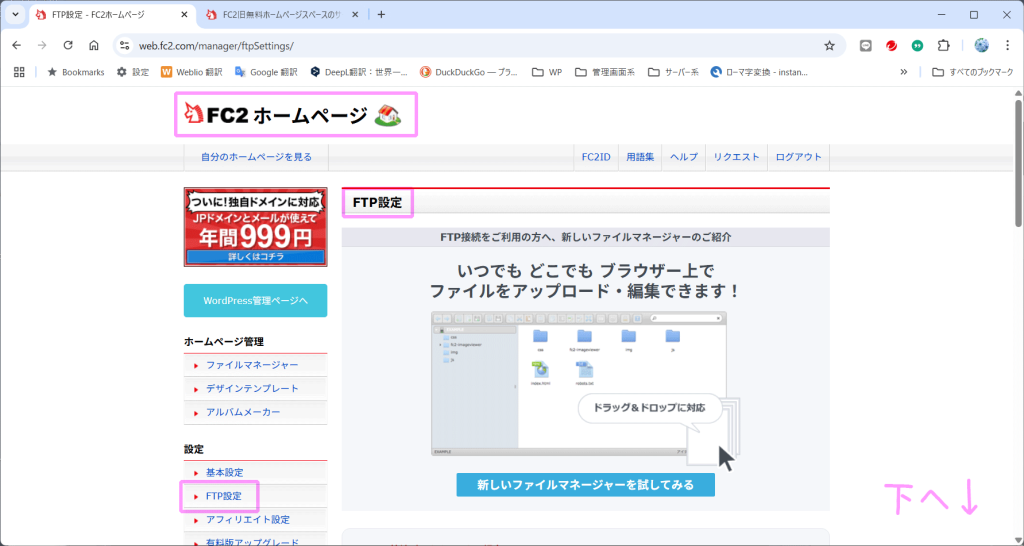Open the Chrome three-dot menu
This screenshot has width=1024, height=546.
(x=1007, y=46)
